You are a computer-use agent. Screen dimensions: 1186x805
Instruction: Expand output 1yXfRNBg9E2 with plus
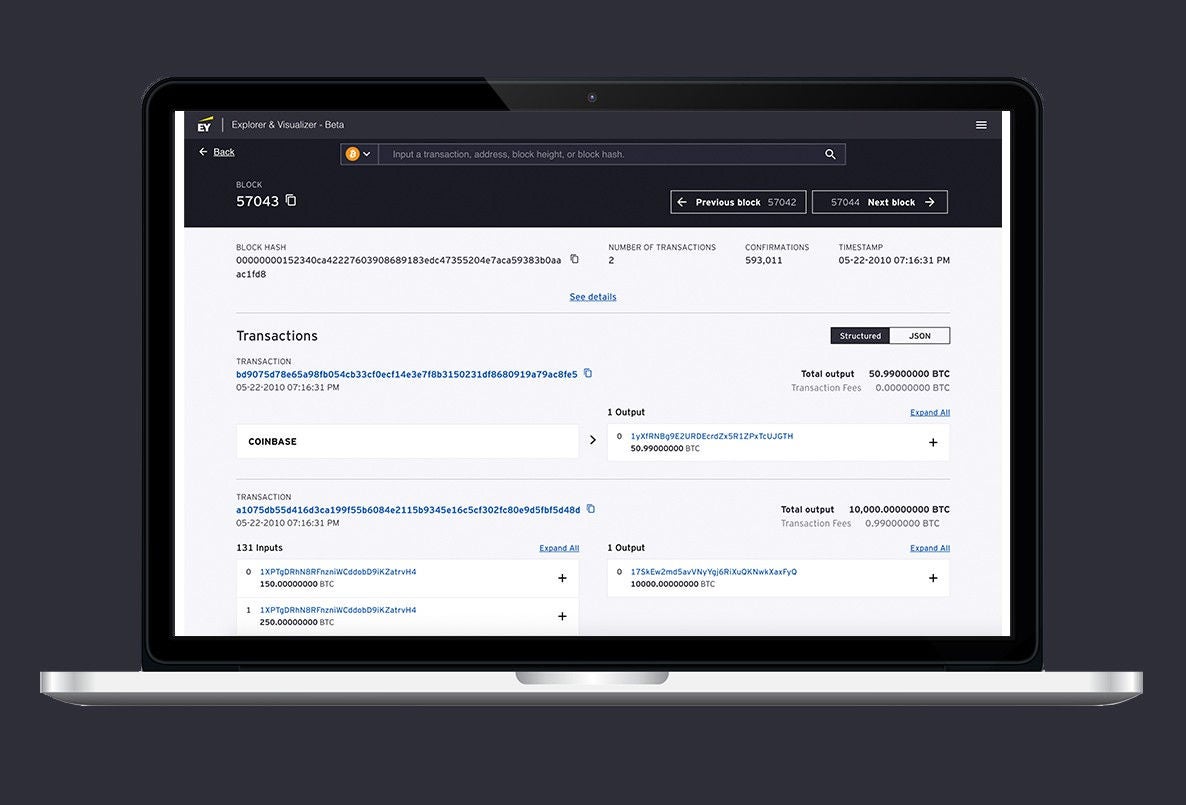[x=933, y=442]
